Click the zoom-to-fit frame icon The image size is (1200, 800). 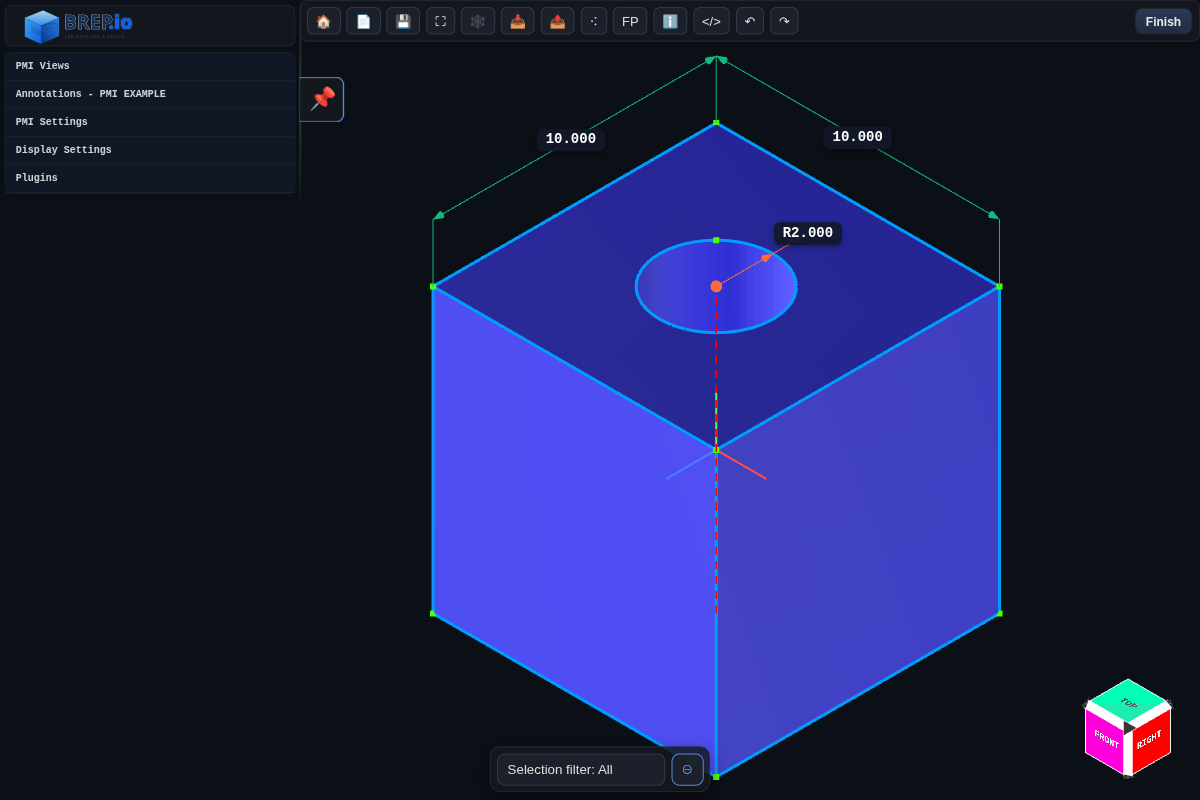440,21
